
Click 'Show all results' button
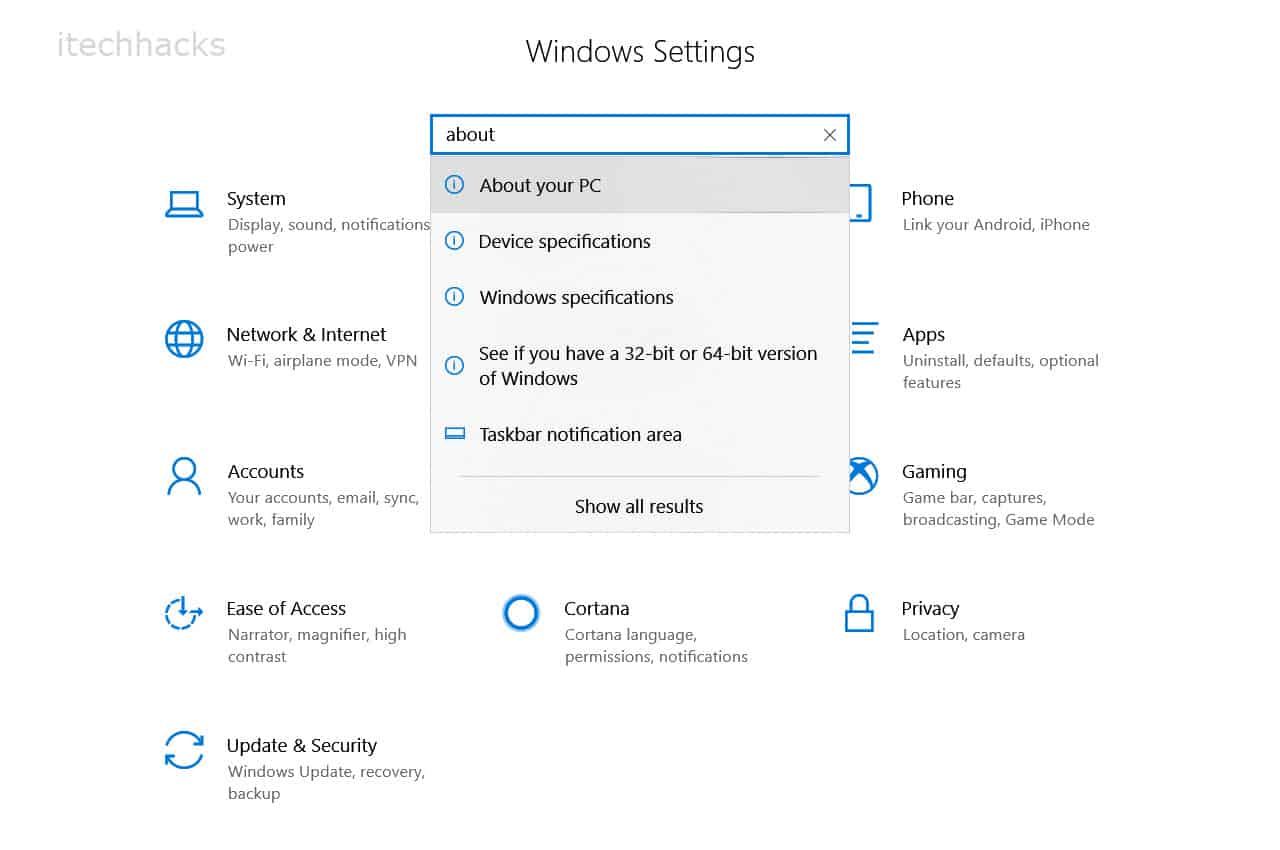[639, 506]
